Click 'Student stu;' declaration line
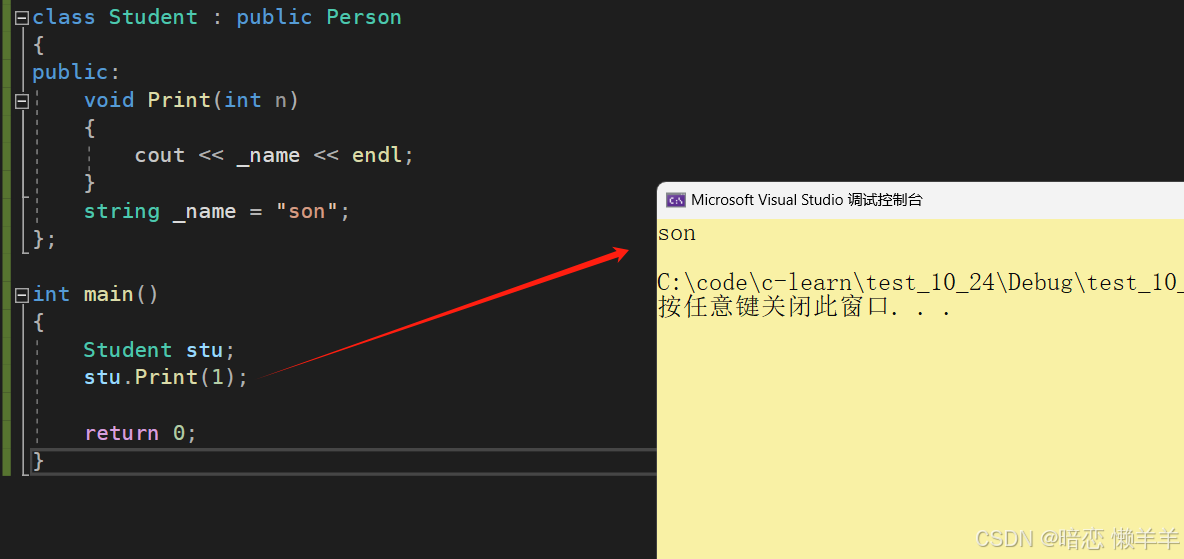This screenshot has height=559, width=1184. 159,351
